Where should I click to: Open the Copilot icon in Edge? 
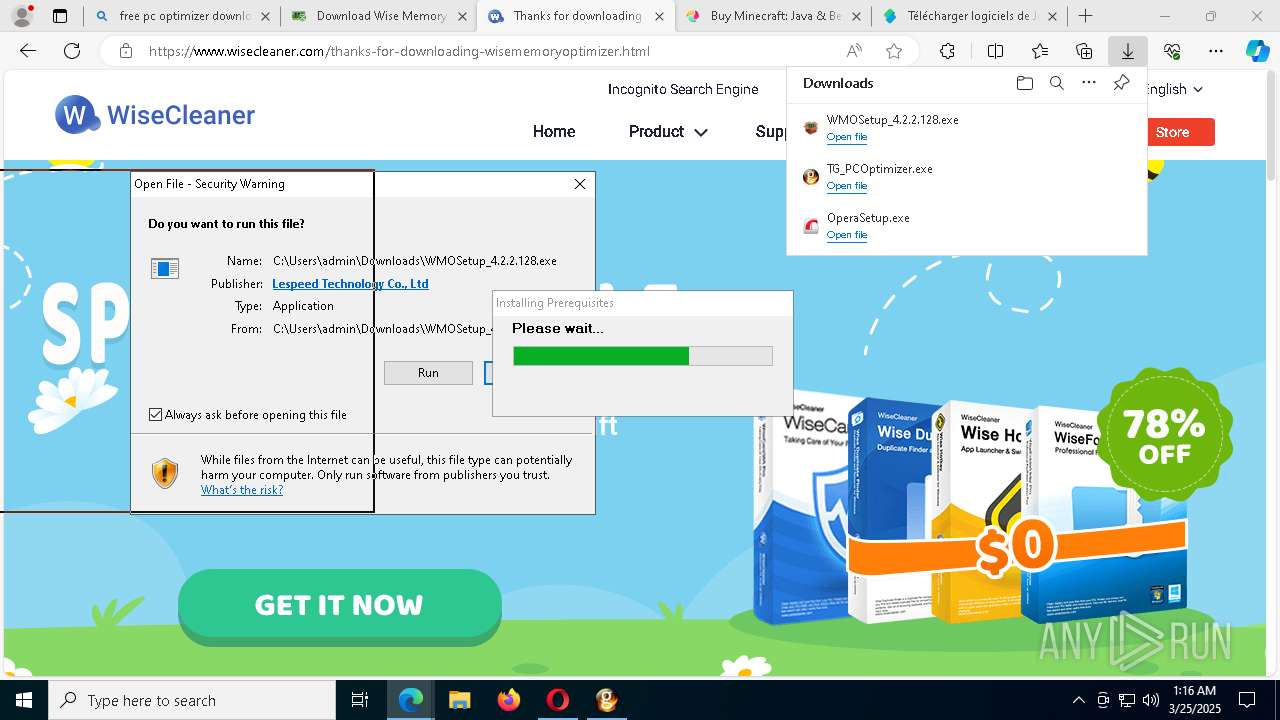pos(1258,52)
